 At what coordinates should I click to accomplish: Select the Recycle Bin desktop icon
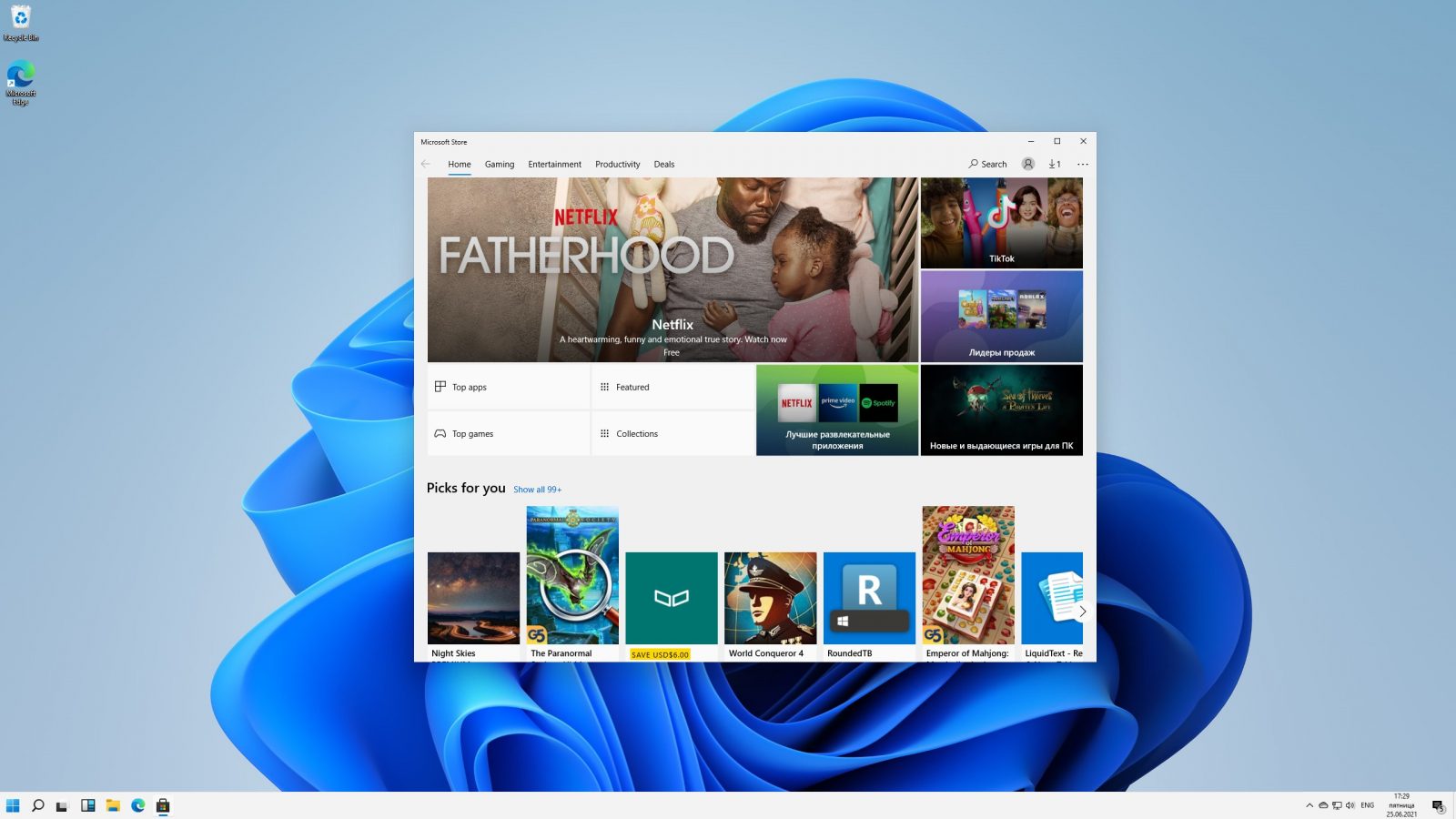coord(21,23)
